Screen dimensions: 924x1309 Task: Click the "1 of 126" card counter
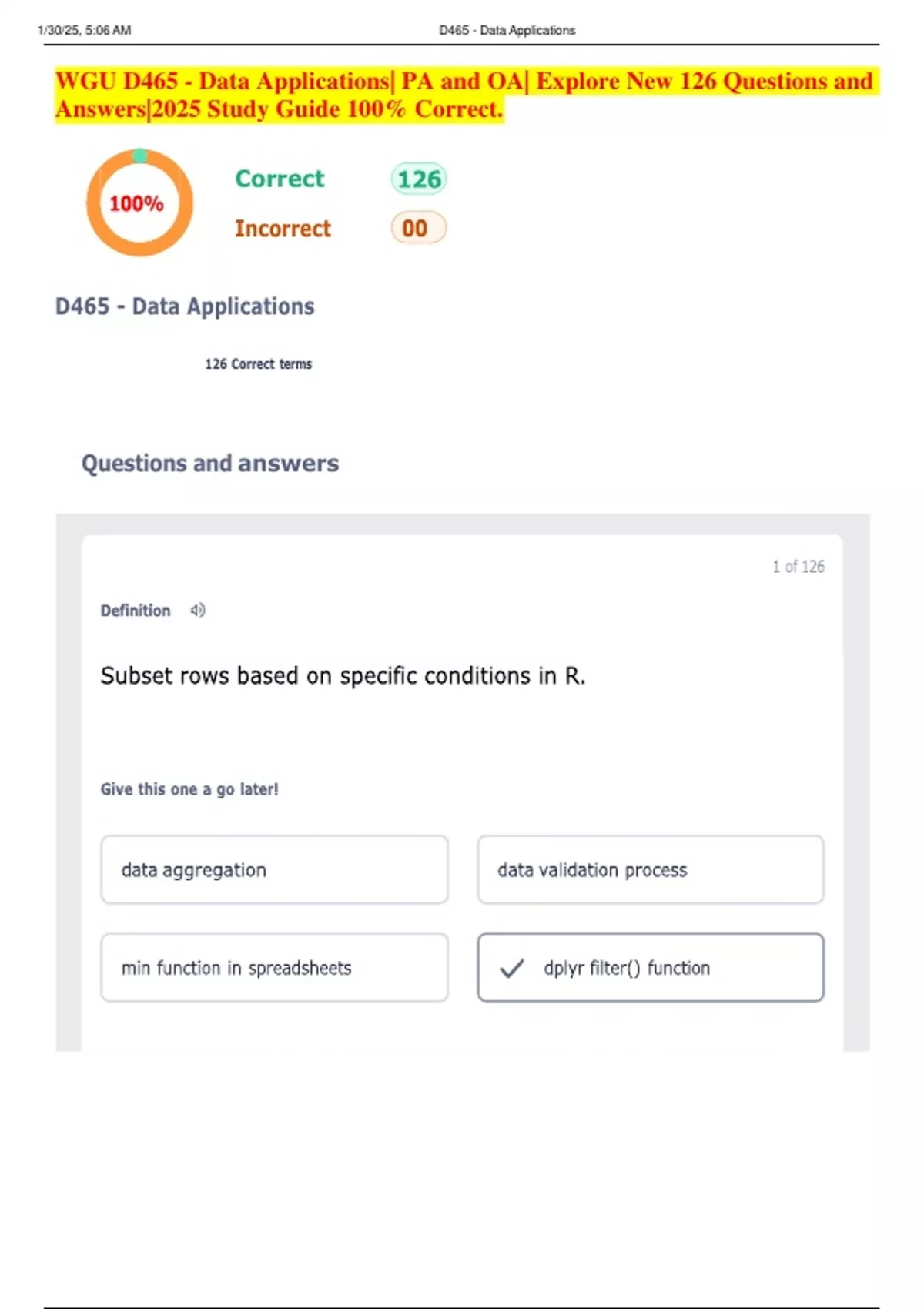(x=798, y=567)
